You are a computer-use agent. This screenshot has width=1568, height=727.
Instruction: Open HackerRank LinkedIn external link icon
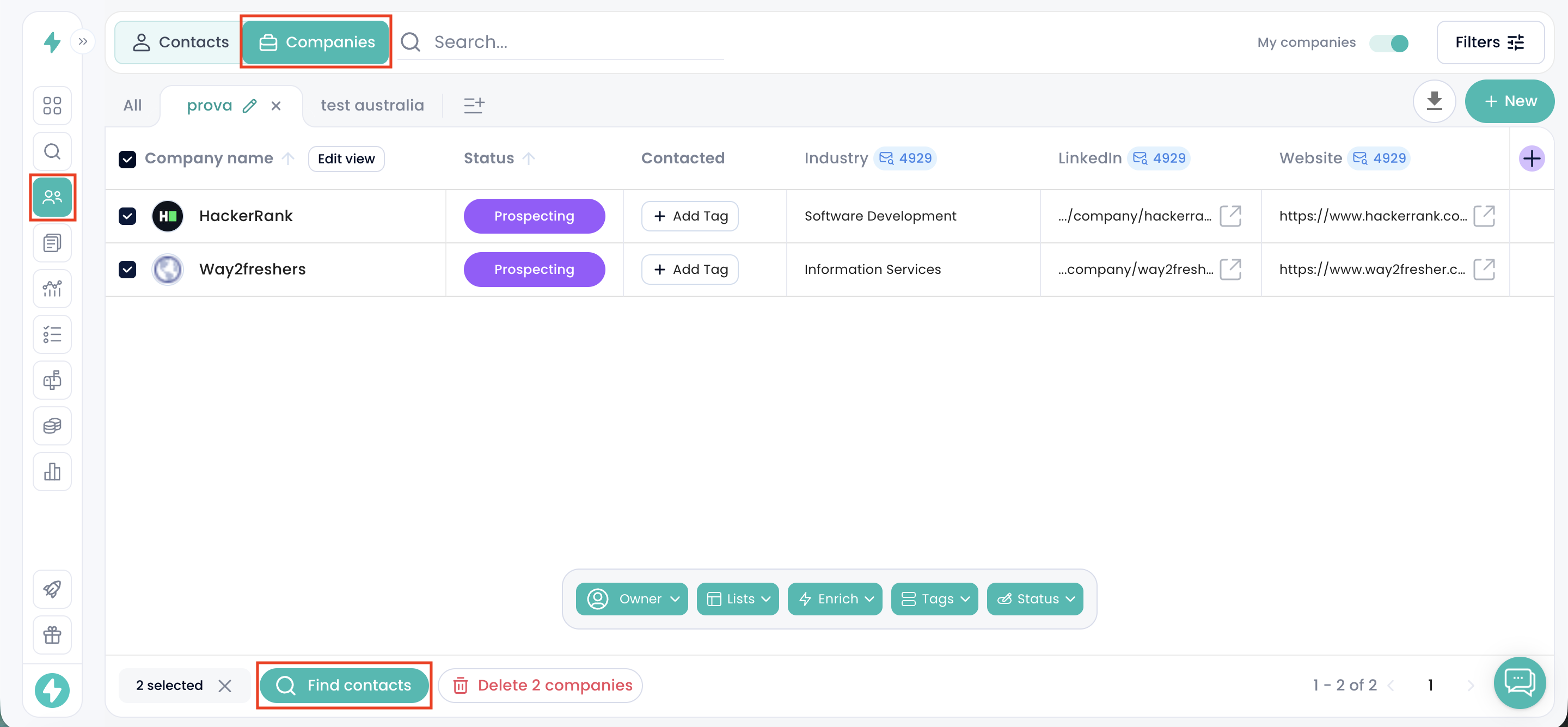click(x=1230, y=216)
